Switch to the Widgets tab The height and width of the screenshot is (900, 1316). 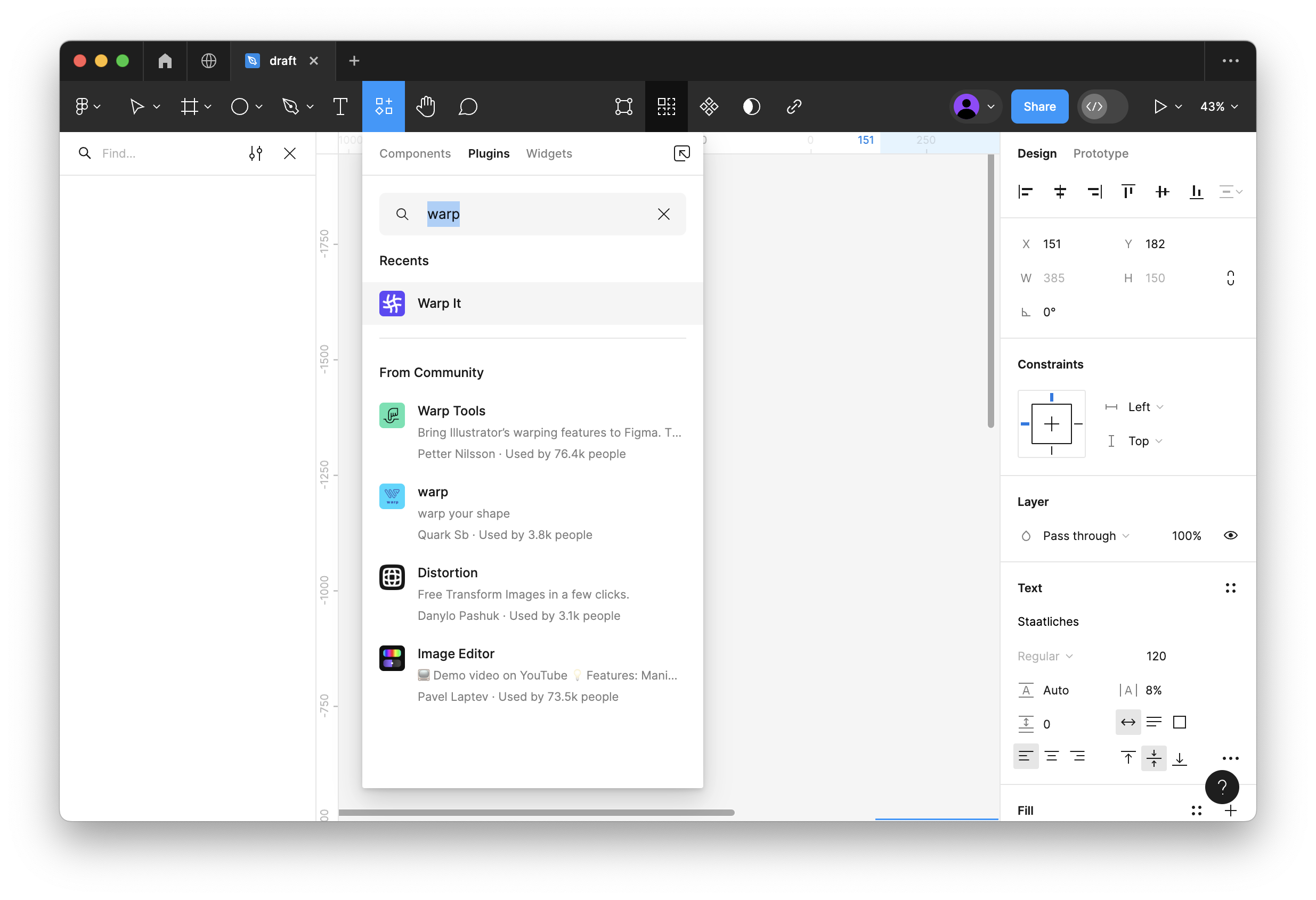point(549,153)
